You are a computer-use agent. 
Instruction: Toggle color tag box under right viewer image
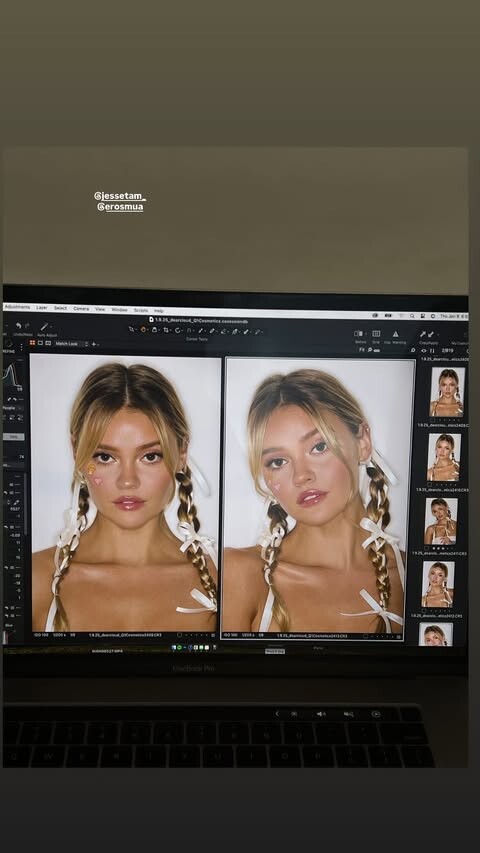pos(368,635)
